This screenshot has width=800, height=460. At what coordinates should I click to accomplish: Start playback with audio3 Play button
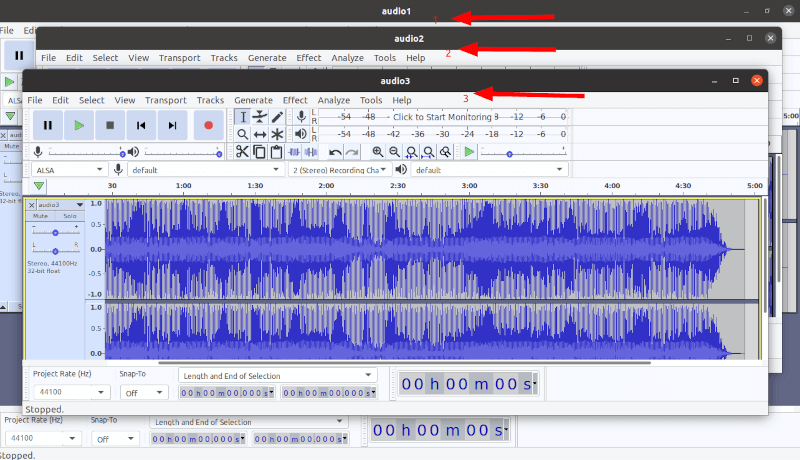[x=79, y=125]
